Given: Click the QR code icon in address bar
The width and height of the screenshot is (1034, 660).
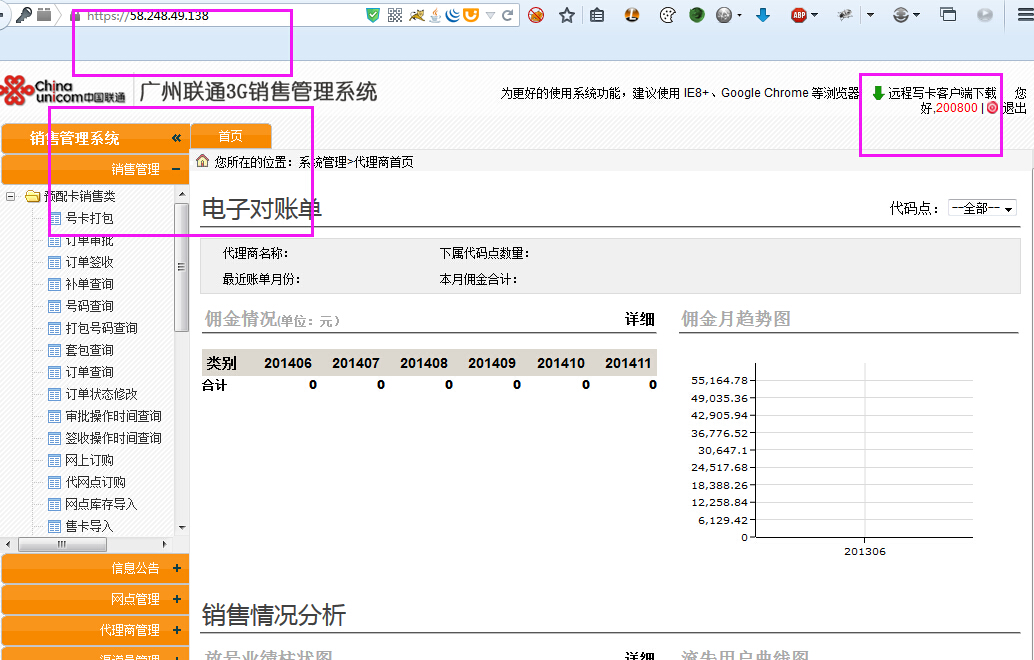Looking at the screenshot, I should pos(395,15).
